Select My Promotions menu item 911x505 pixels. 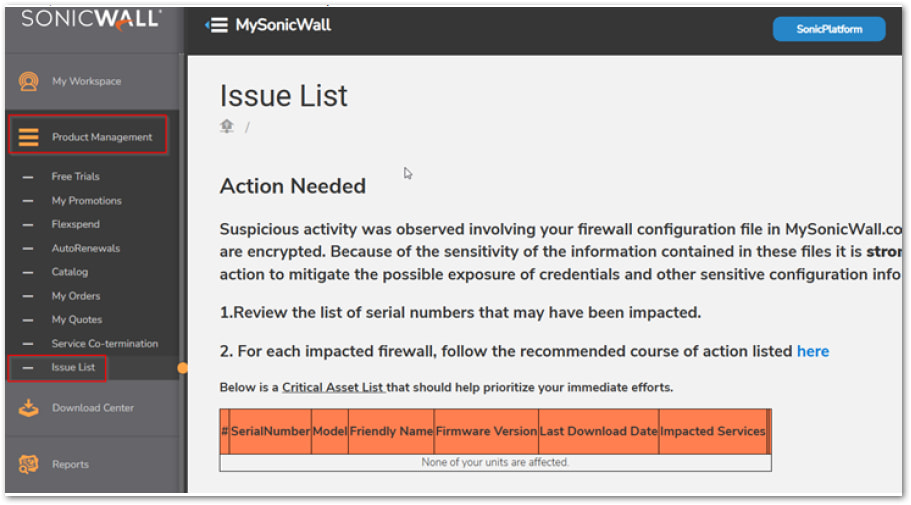pyautogui.click(x=86, y=200)
